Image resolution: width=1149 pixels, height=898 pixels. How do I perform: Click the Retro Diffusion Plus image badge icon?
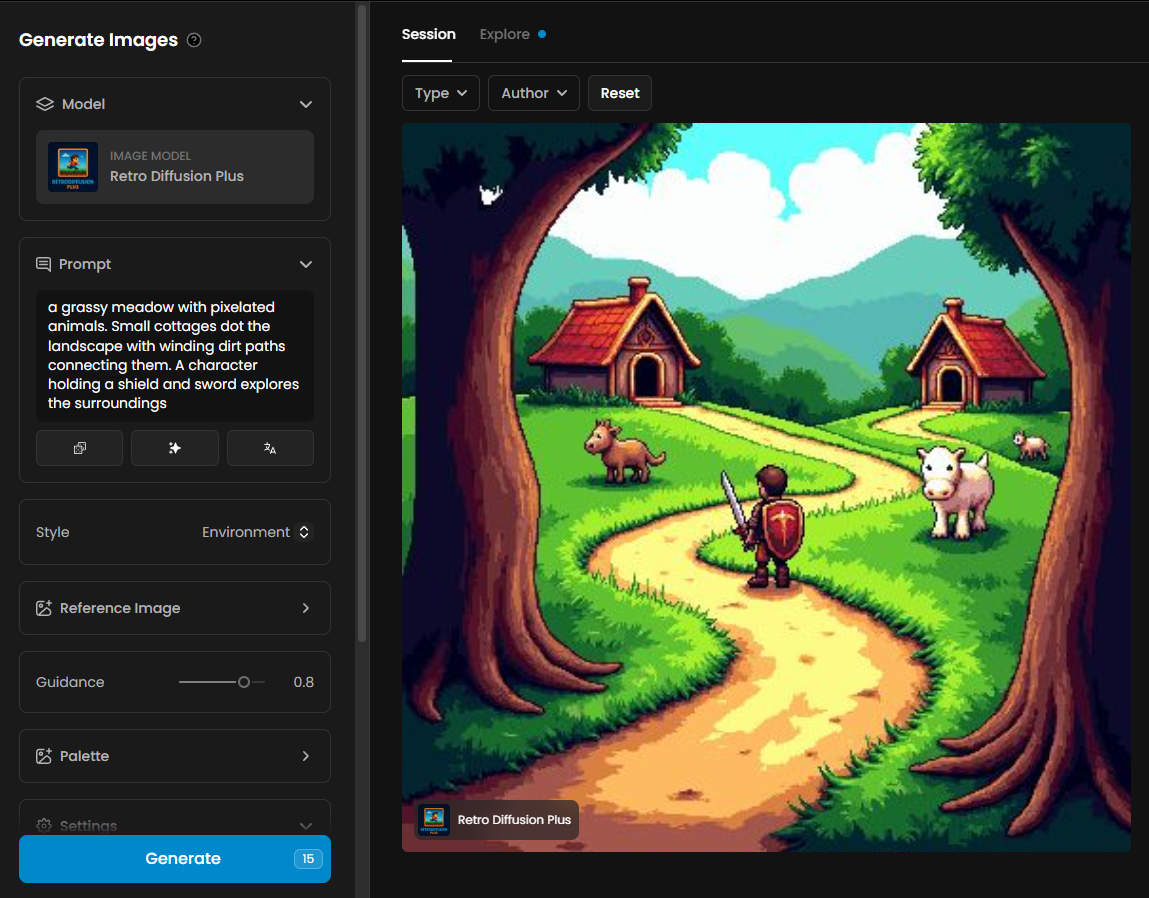coord(434,820)
